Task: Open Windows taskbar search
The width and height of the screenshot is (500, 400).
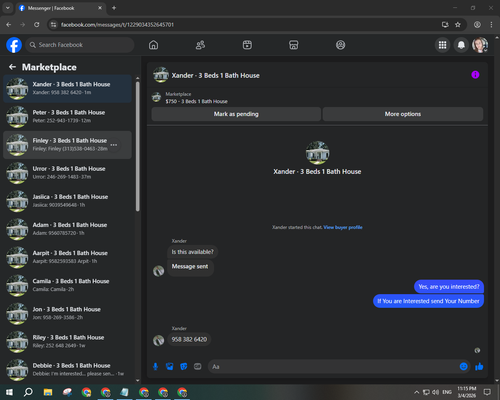Action: pyautogui.click(x=28, y=392)
